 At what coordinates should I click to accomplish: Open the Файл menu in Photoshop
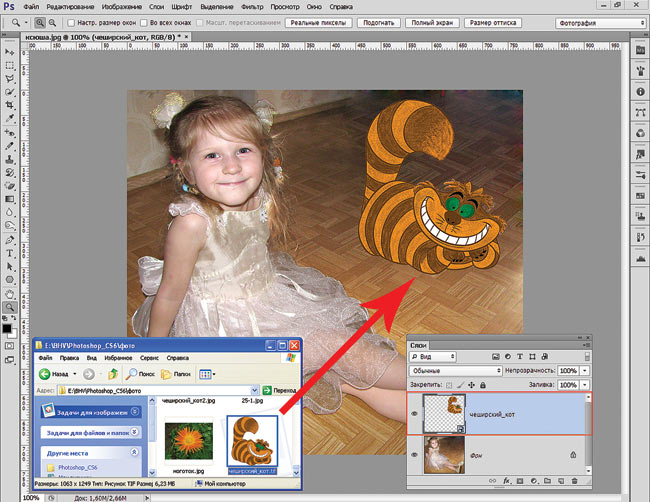[32, 7]
